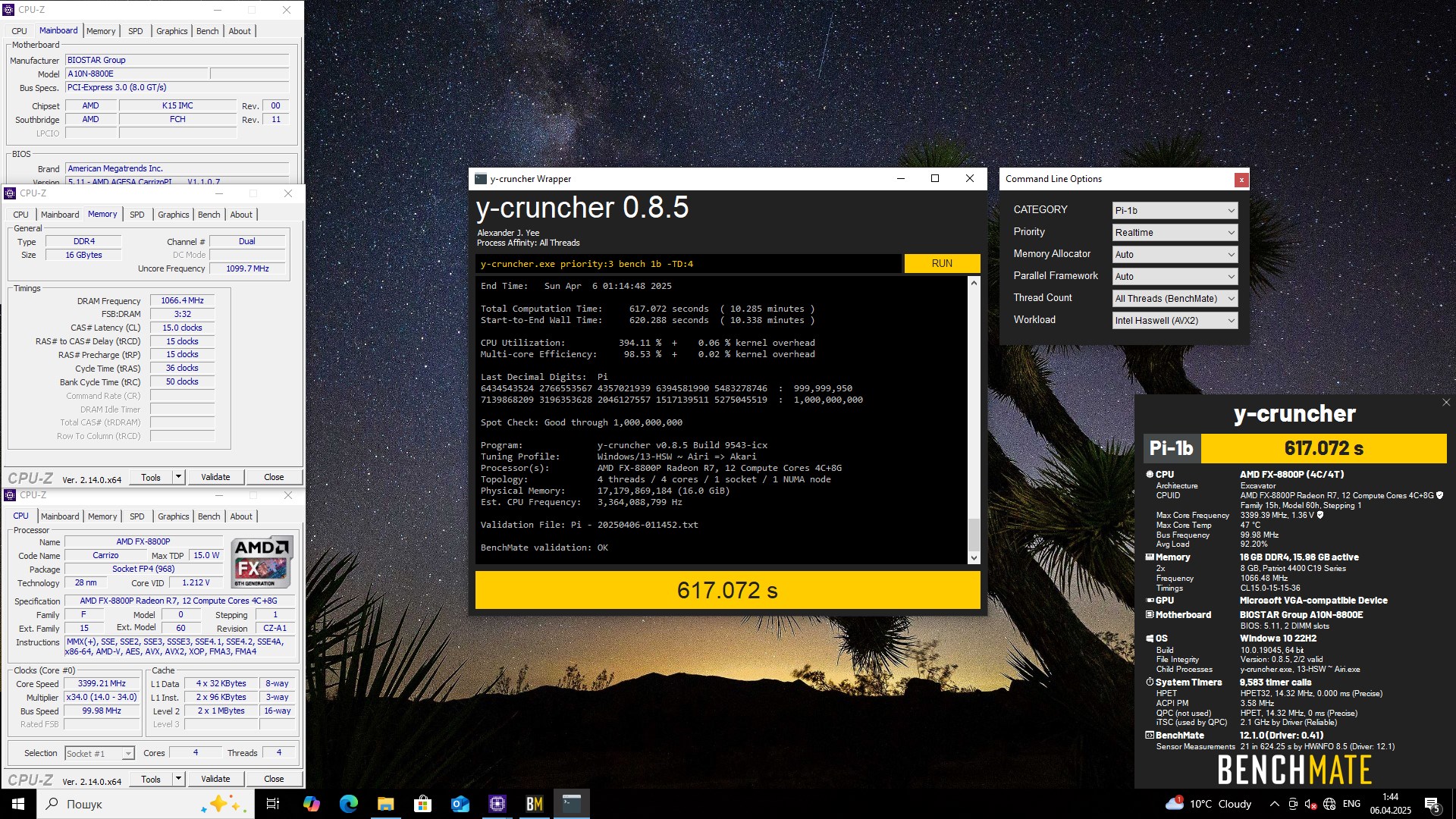Switch to BenchMate via BM taskbar icon
The image size is (1456, 819).
click(534, 804)
